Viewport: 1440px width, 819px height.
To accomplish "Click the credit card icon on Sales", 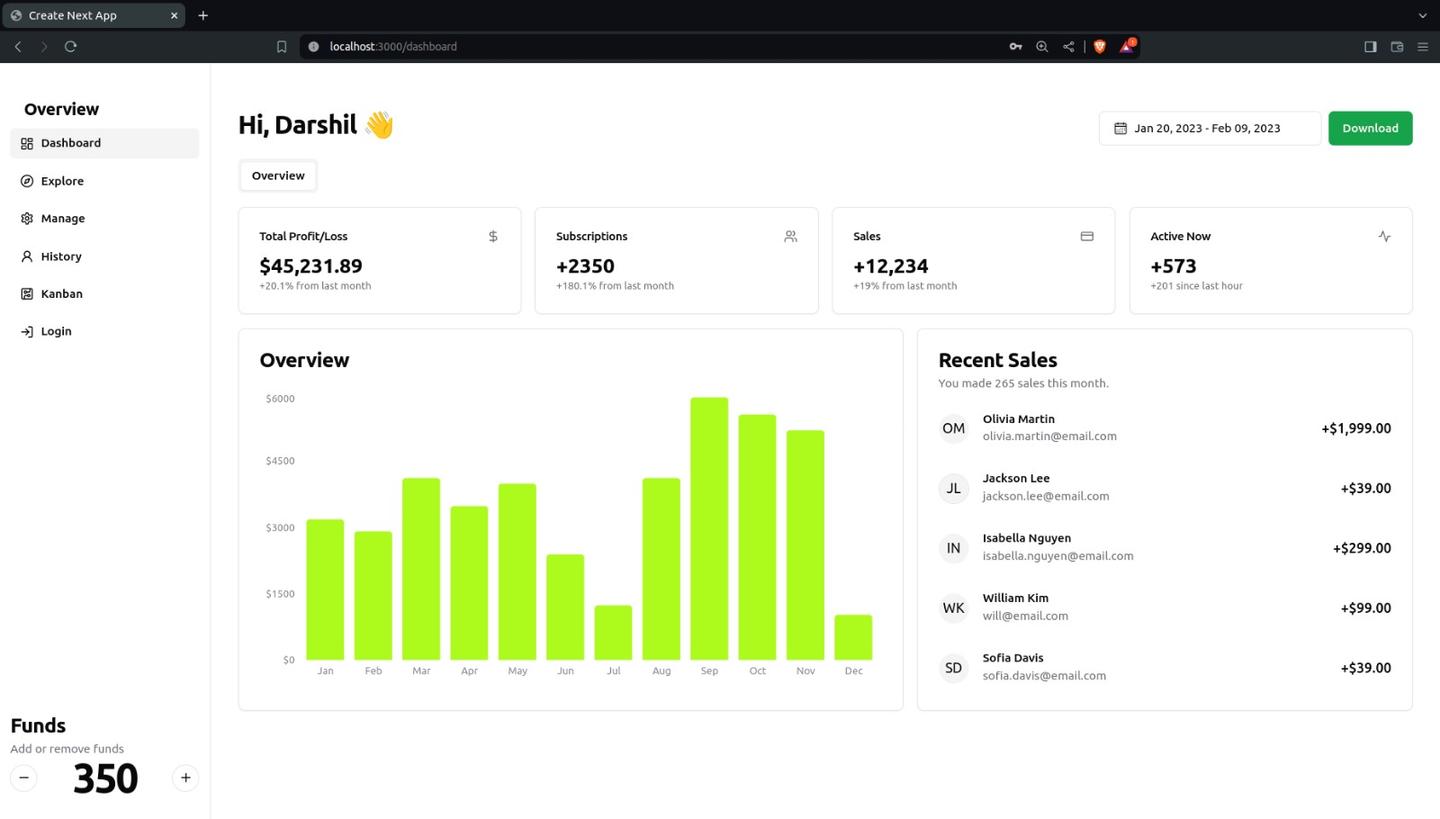I will click(x=1087, y=236).
